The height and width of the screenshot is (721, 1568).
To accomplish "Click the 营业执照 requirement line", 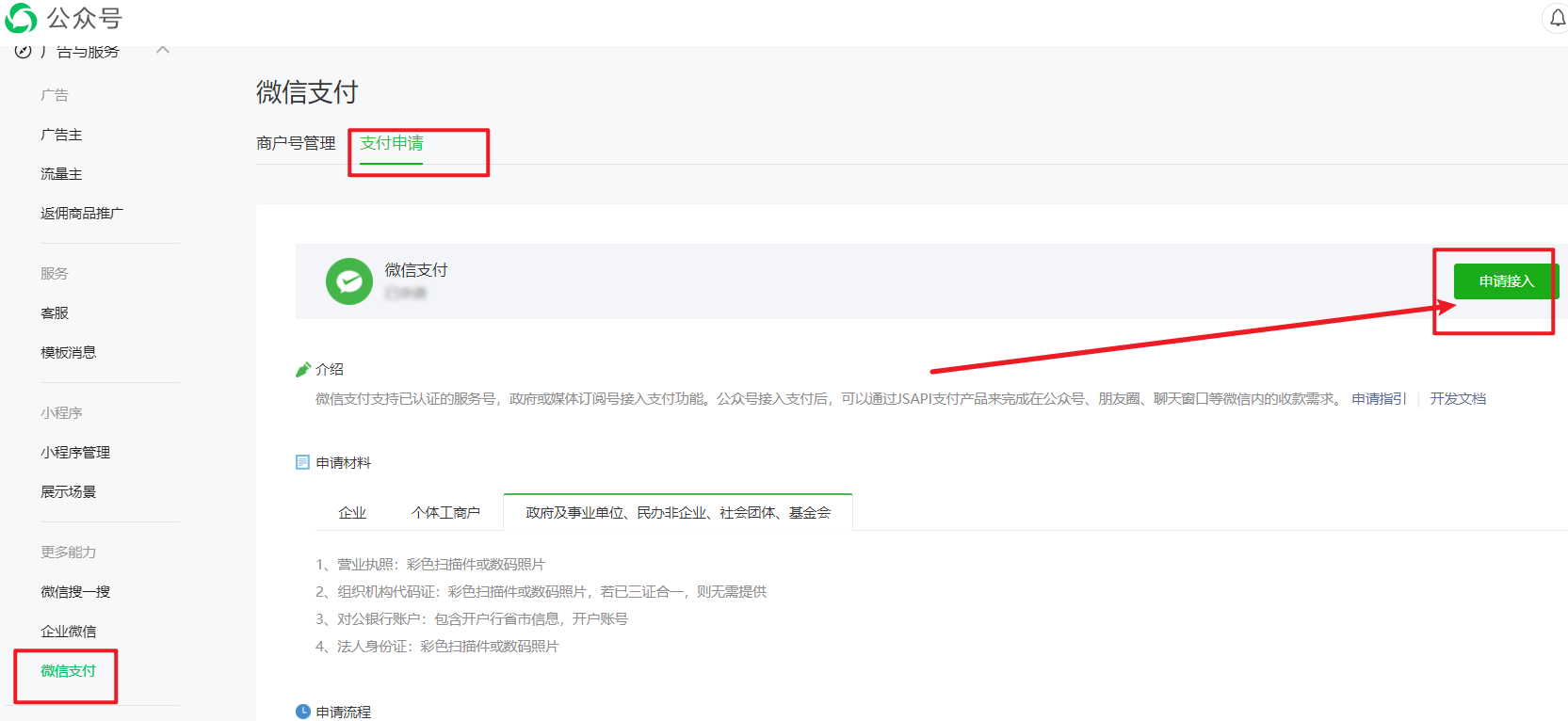I will [430, 565].
